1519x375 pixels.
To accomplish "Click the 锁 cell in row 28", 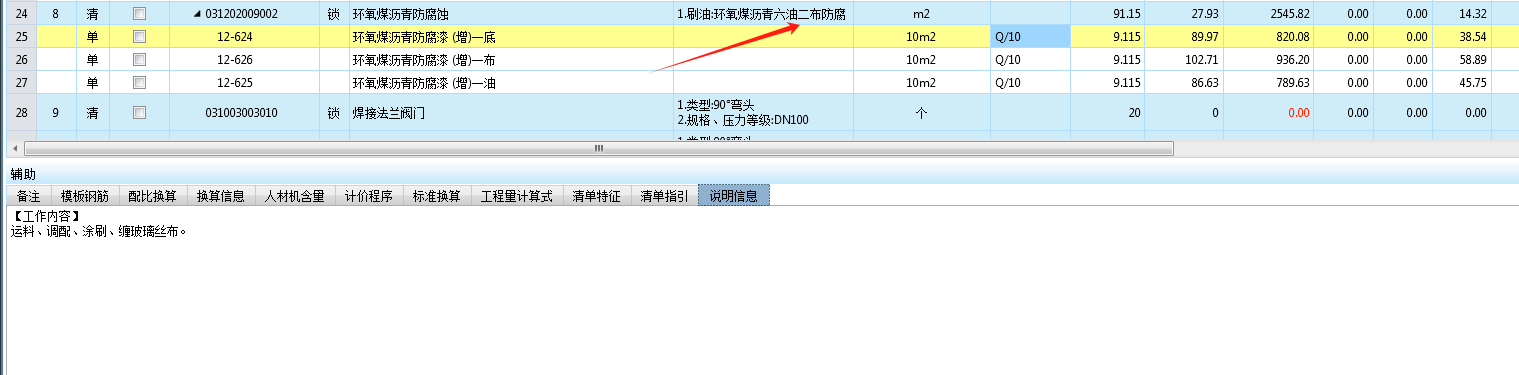I will pyautogui.click(x=333, y=112).
